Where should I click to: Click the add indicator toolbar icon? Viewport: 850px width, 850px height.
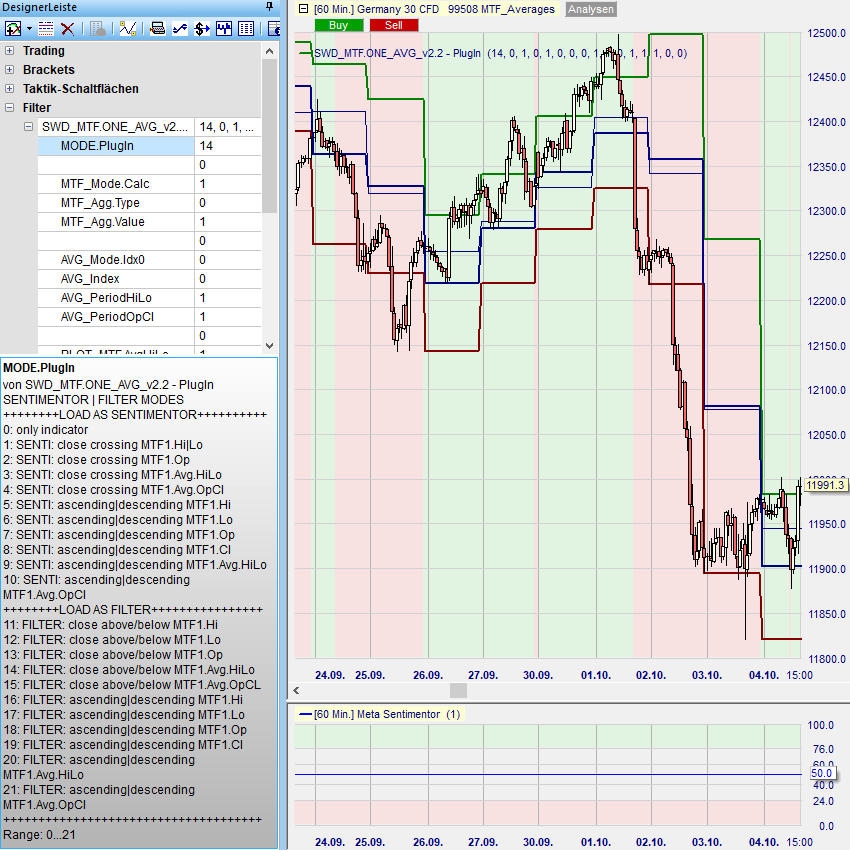pos(12,28)
